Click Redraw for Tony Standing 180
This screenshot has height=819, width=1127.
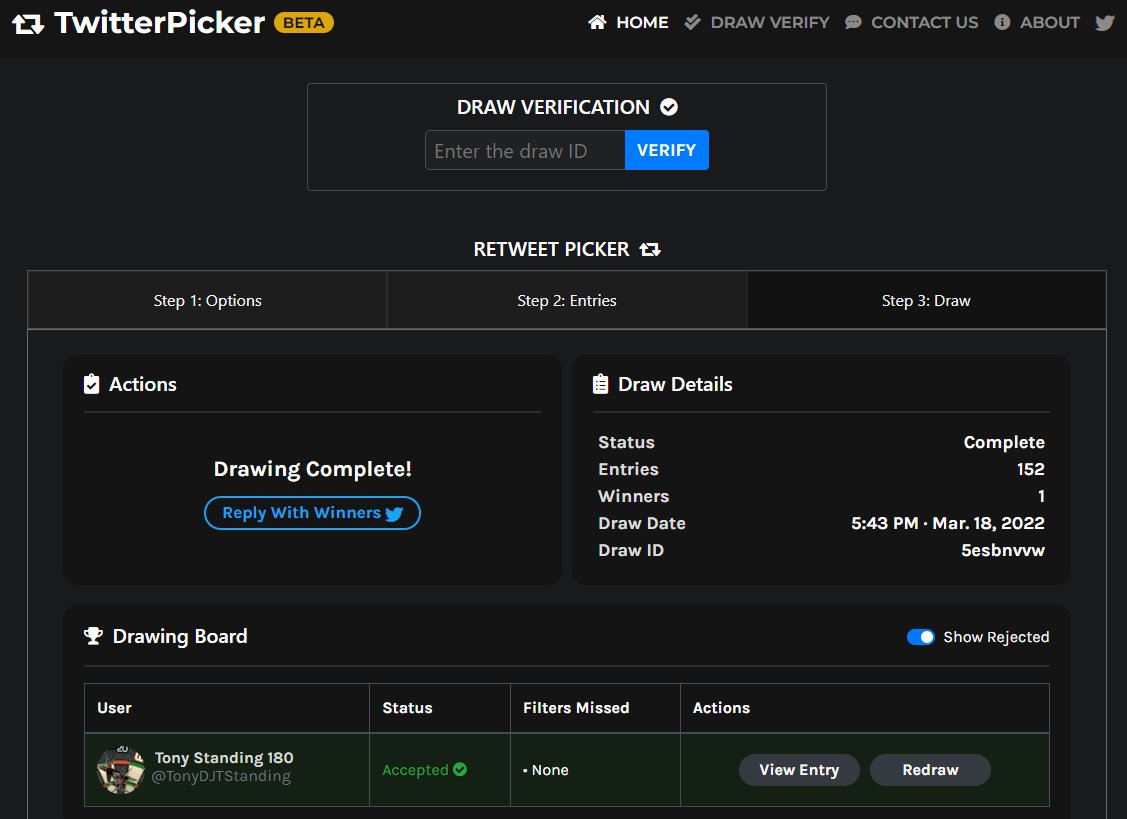tap(930, 769)
